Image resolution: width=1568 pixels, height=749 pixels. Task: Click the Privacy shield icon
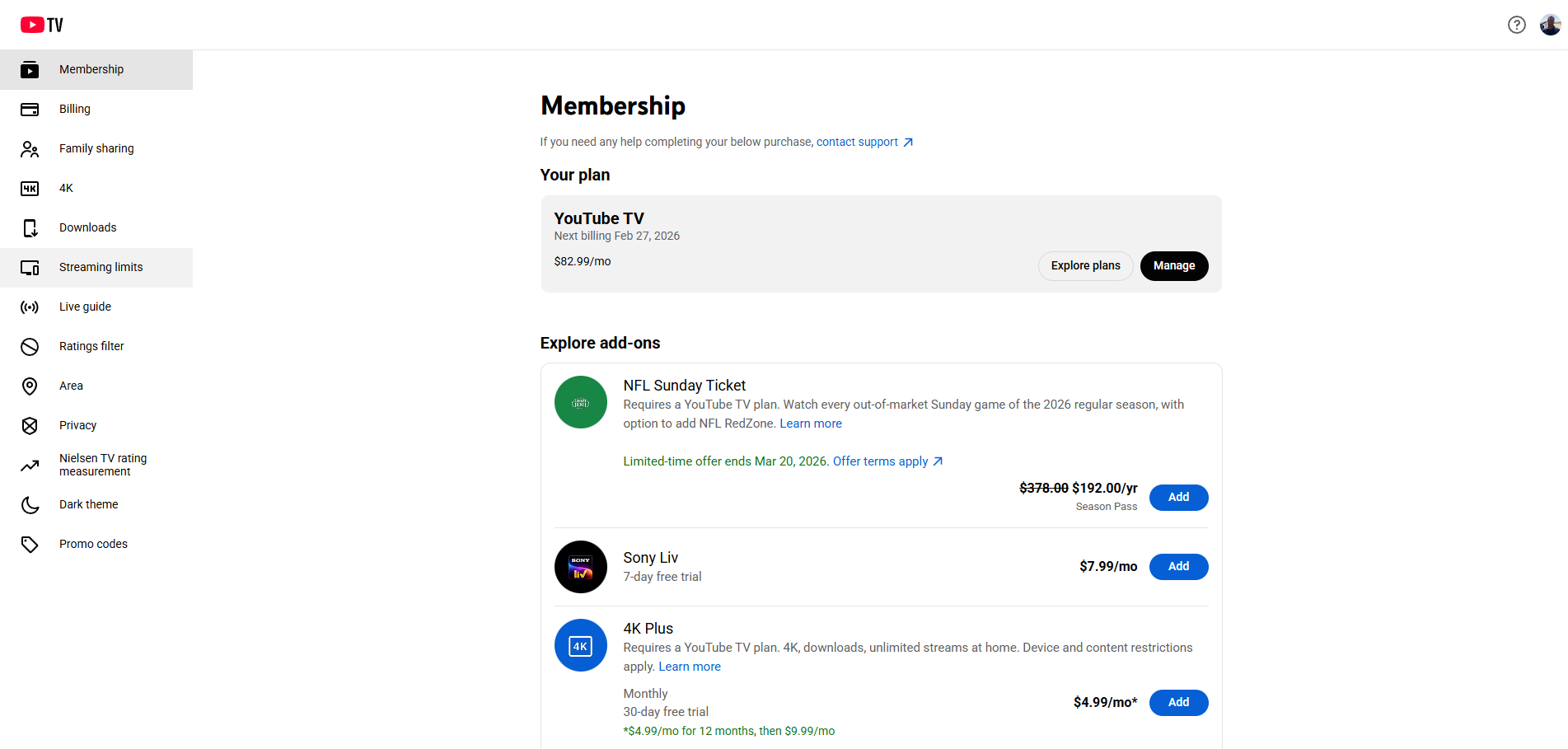(30, 425)
